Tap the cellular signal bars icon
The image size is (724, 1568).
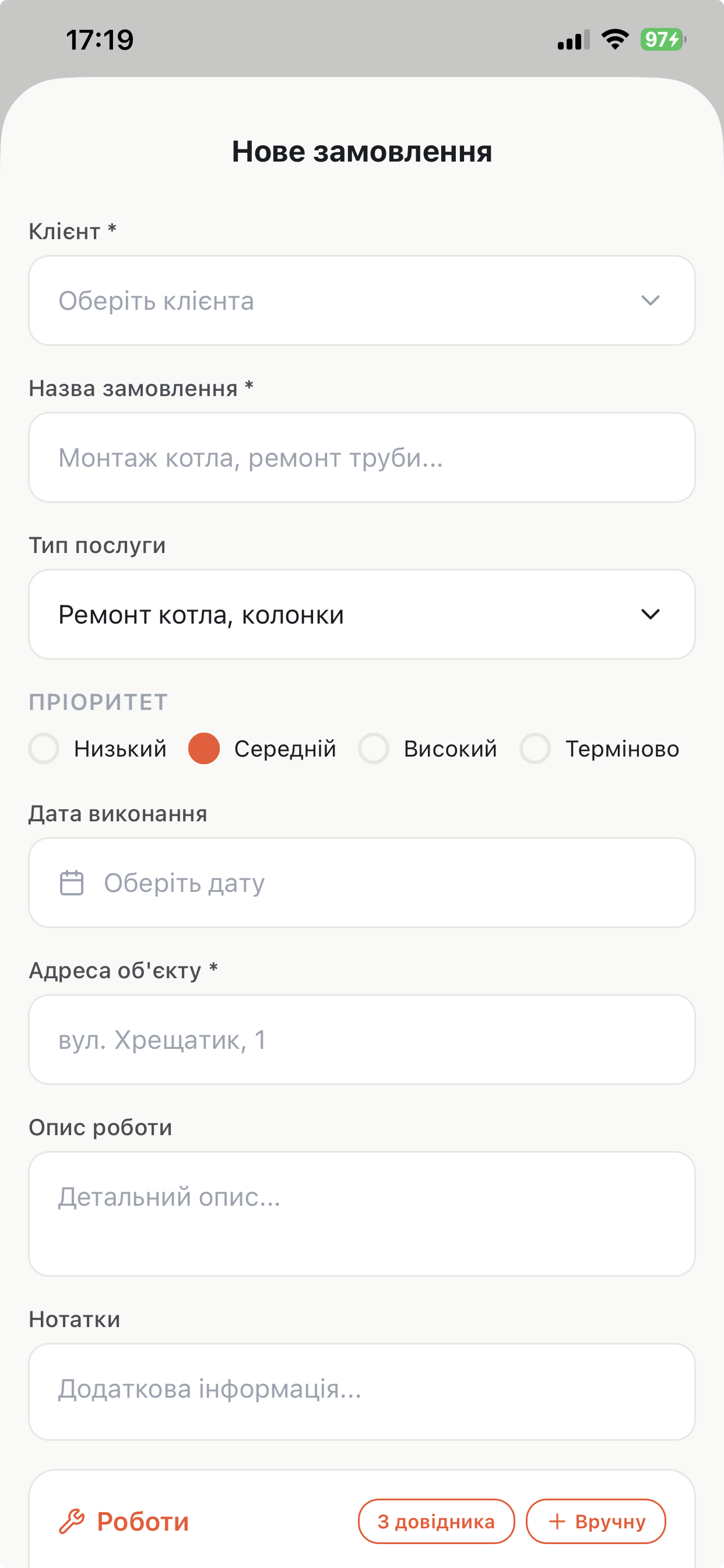pos(574,40)
